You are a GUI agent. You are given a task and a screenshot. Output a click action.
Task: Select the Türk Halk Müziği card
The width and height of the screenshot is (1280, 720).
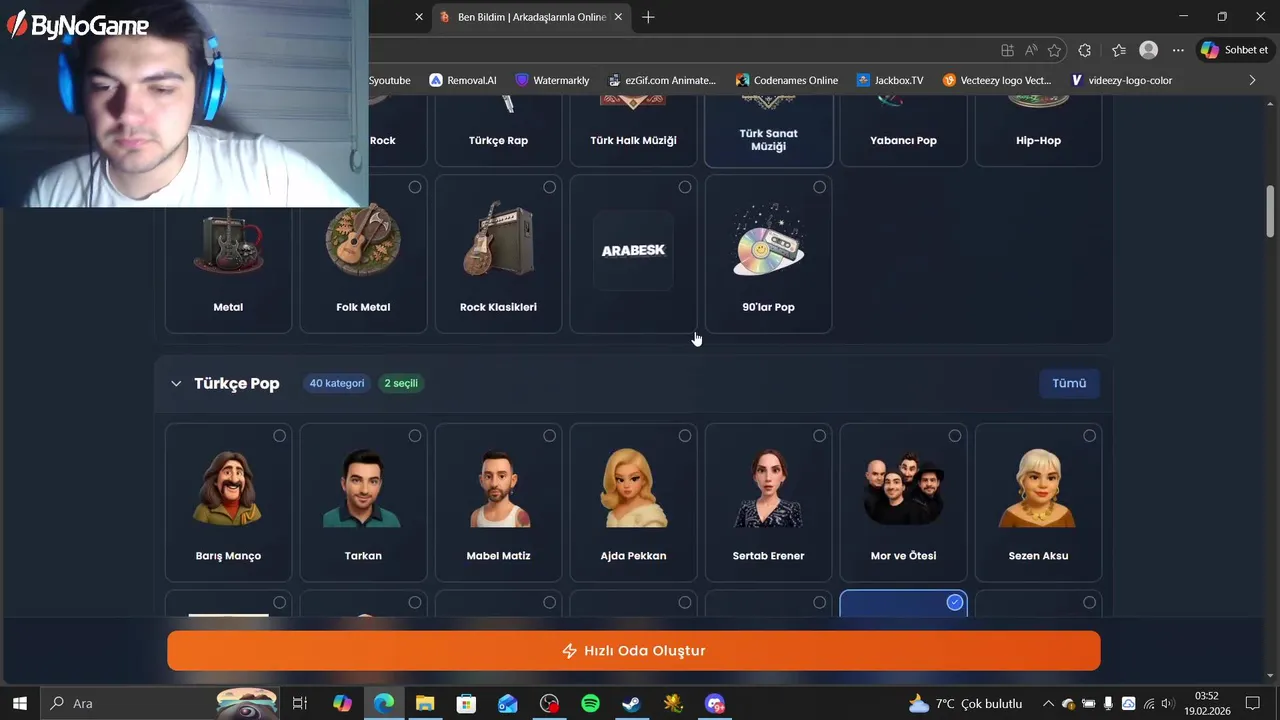click(x=633, y=130)
